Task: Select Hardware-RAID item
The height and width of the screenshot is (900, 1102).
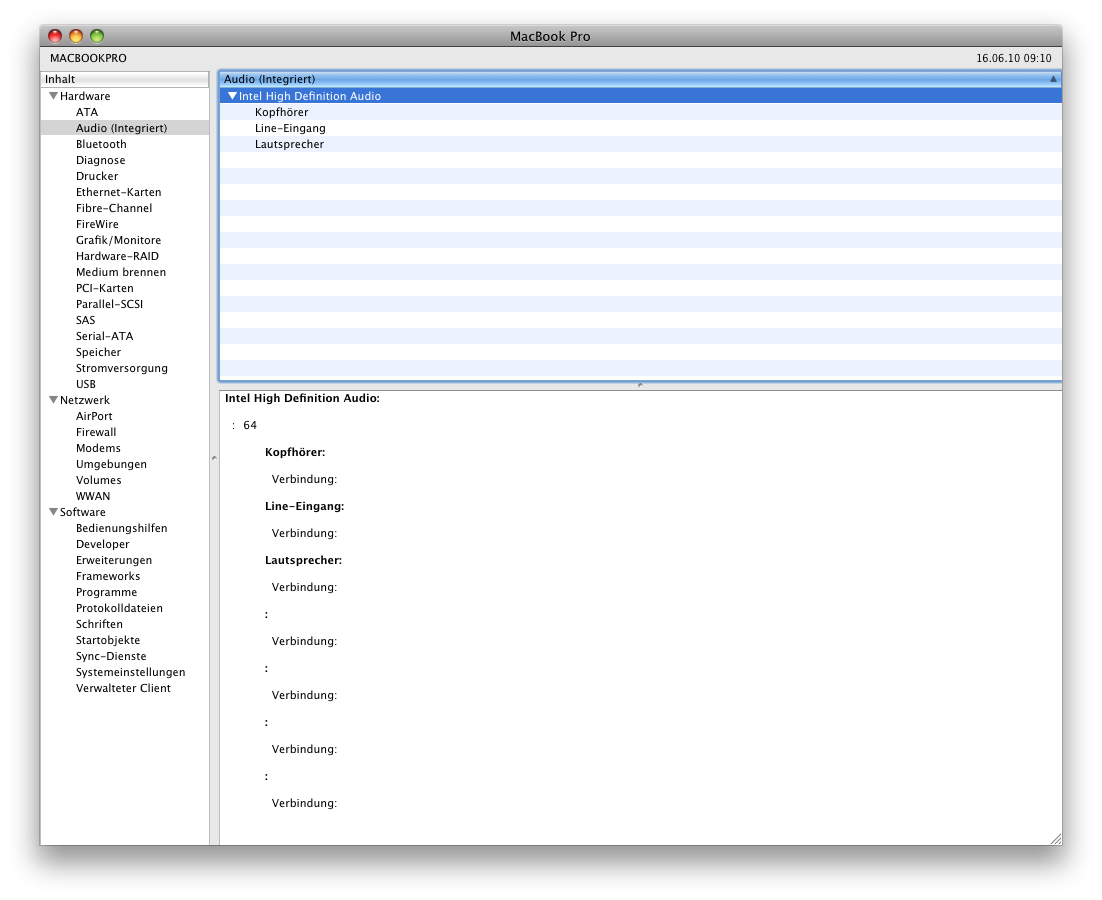Action: point(117,256)
